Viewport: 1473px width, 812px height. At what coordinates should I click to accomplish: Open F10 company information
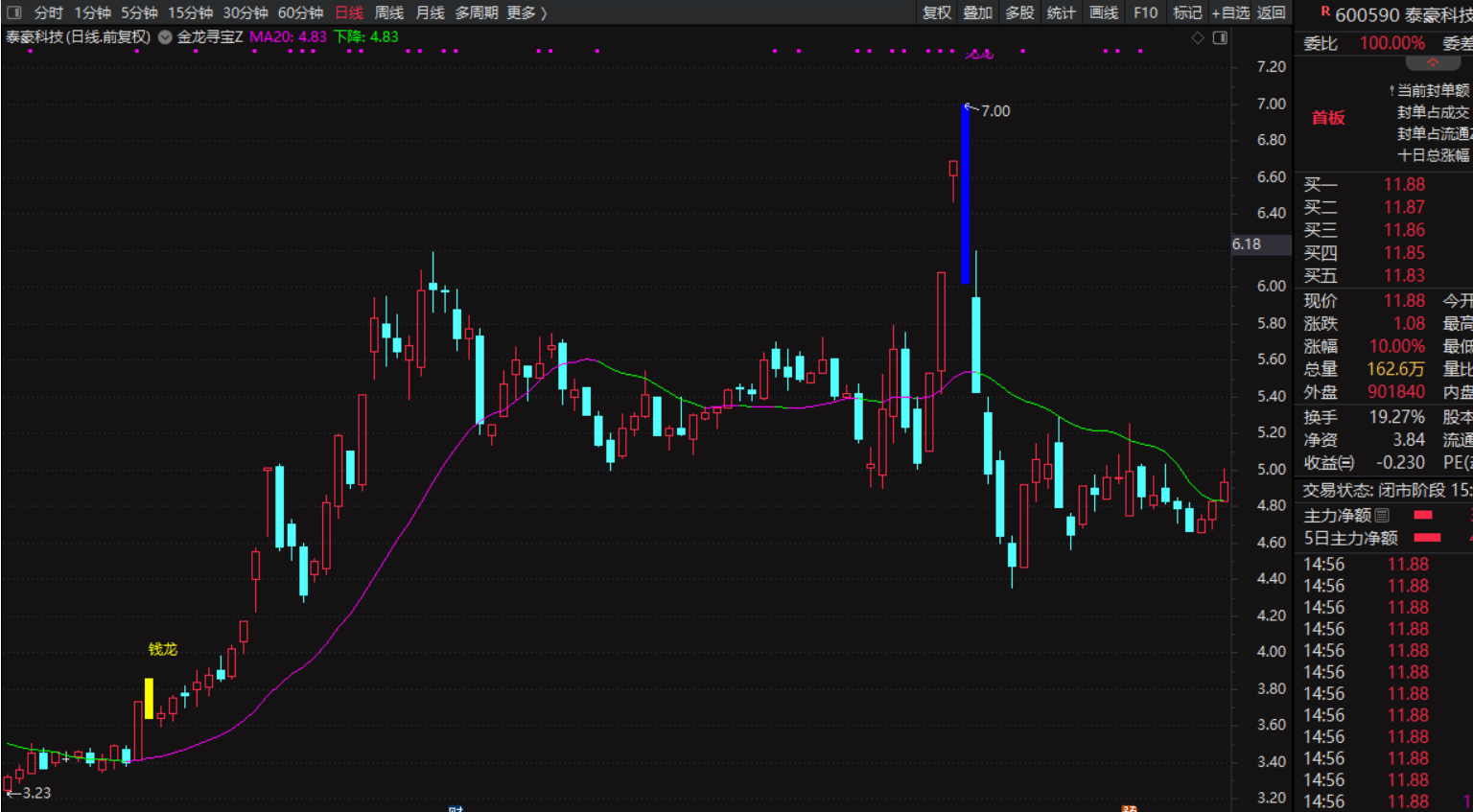1145,12
